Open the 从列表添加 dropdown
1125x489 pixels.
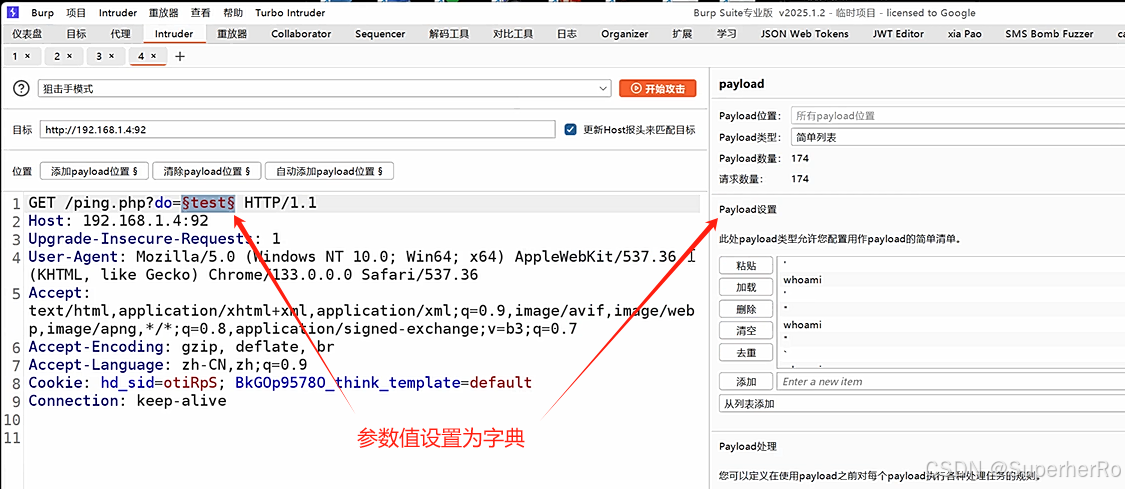pyautogui.click(x=922, y=404)
